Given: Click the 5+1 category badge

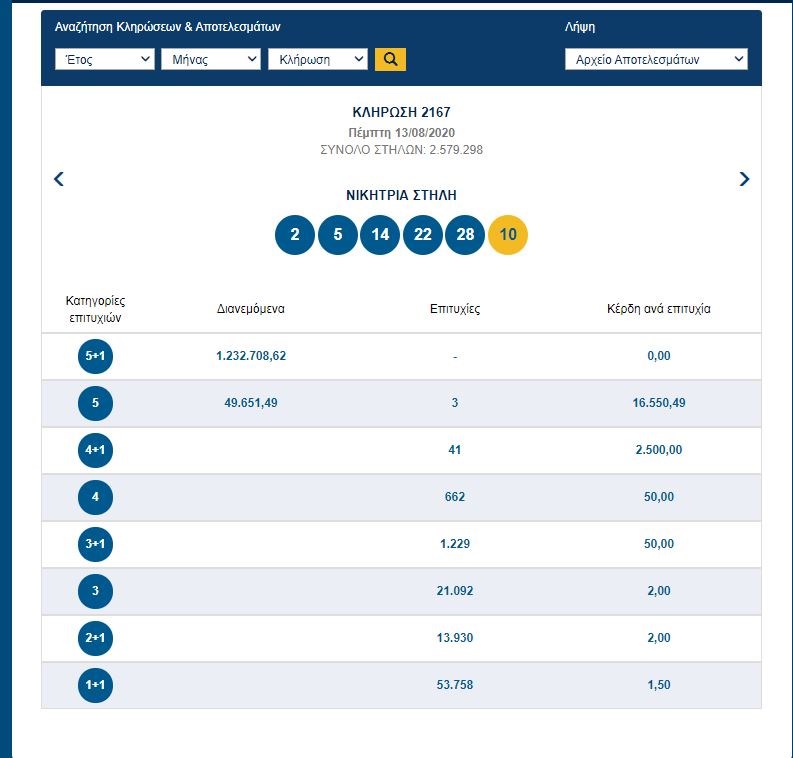Looking at the screenshot, I should pos(95,356).
